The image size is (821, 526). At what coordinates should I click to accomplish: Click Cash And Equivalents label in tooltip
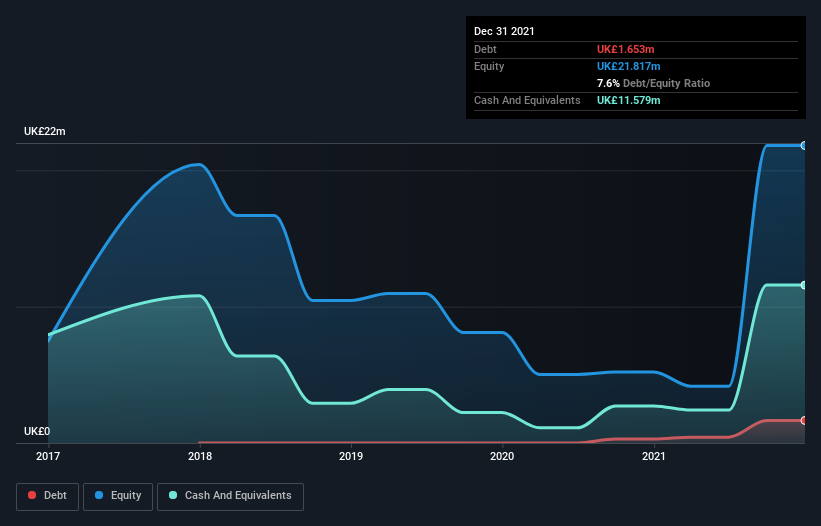527,100
